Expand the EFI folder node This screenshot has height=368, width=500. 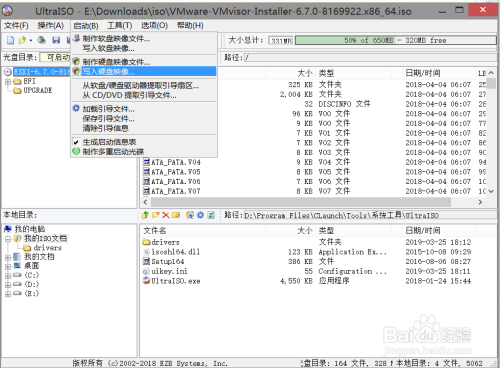coord(8,81)
